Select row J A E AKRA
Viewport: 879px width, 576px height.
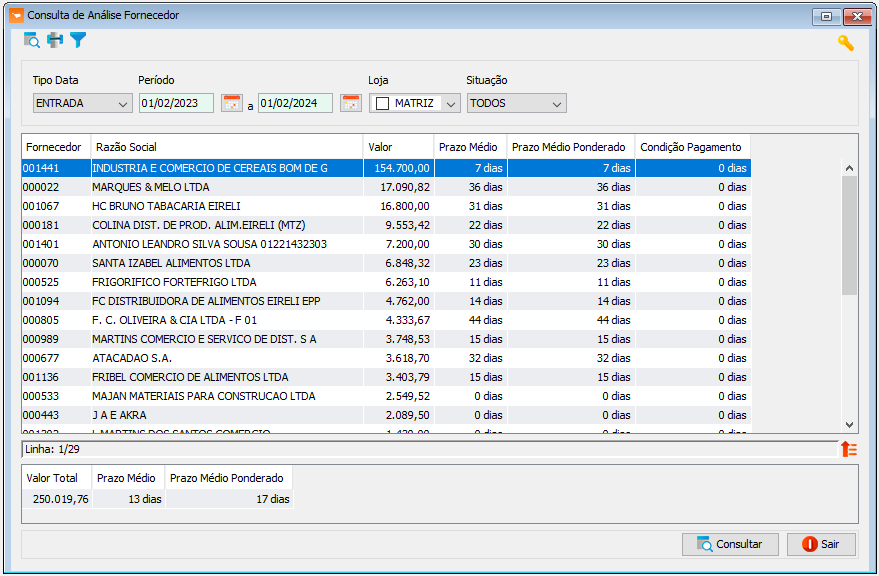(x=386, y=416)
